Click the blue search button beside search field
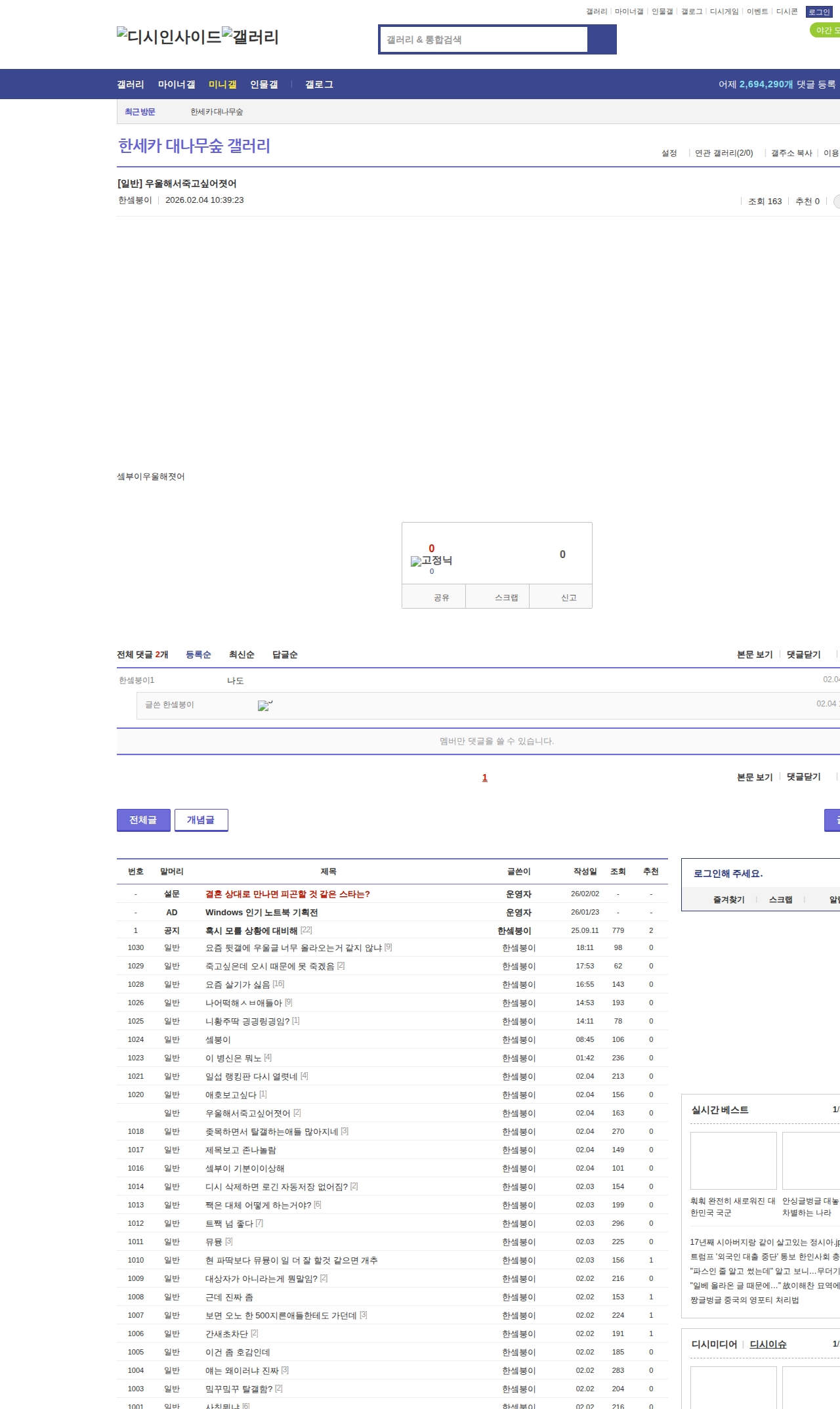This screenshot has width=840, height=1409. (x=602, y=39)
